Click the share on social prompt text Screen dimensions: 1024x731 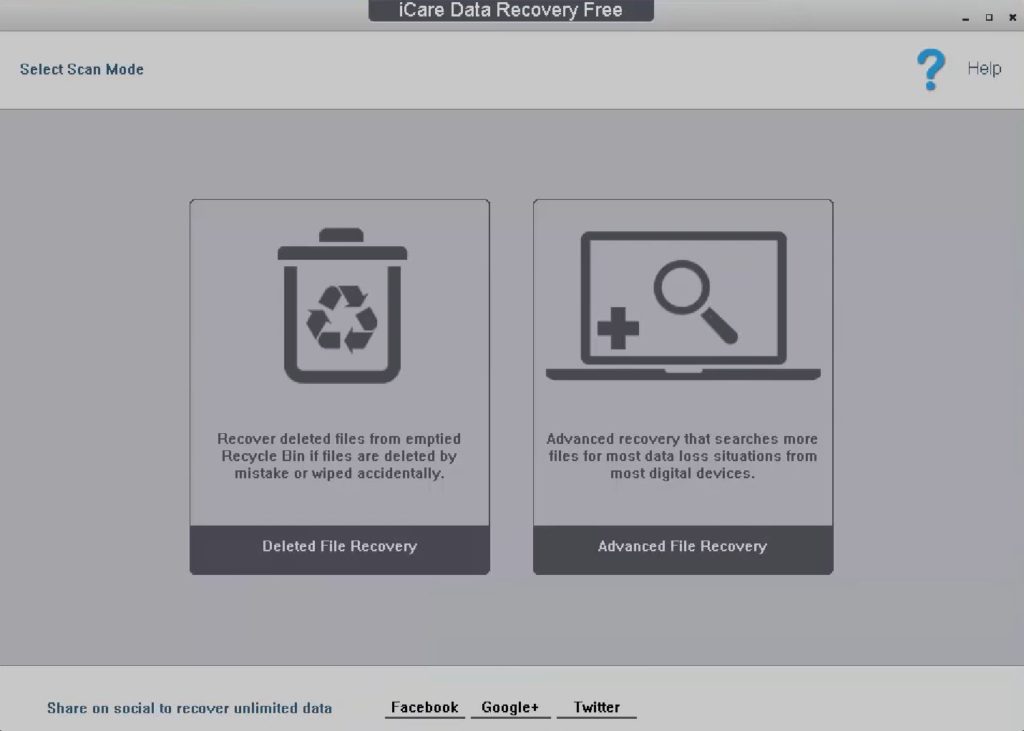[189, 707]
